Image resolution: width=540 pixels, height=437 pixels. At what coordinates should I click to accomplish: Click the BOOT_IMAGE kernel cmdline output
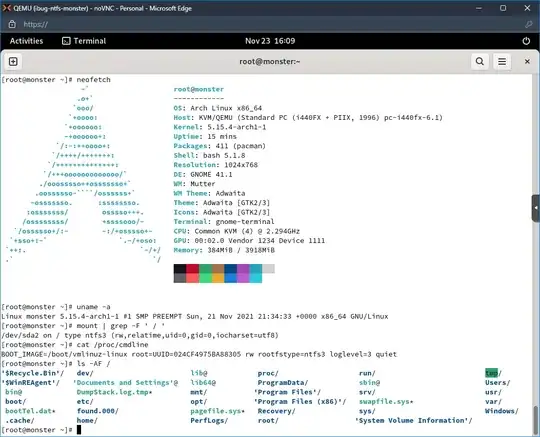pyautogui.click(x=199, y=354)
